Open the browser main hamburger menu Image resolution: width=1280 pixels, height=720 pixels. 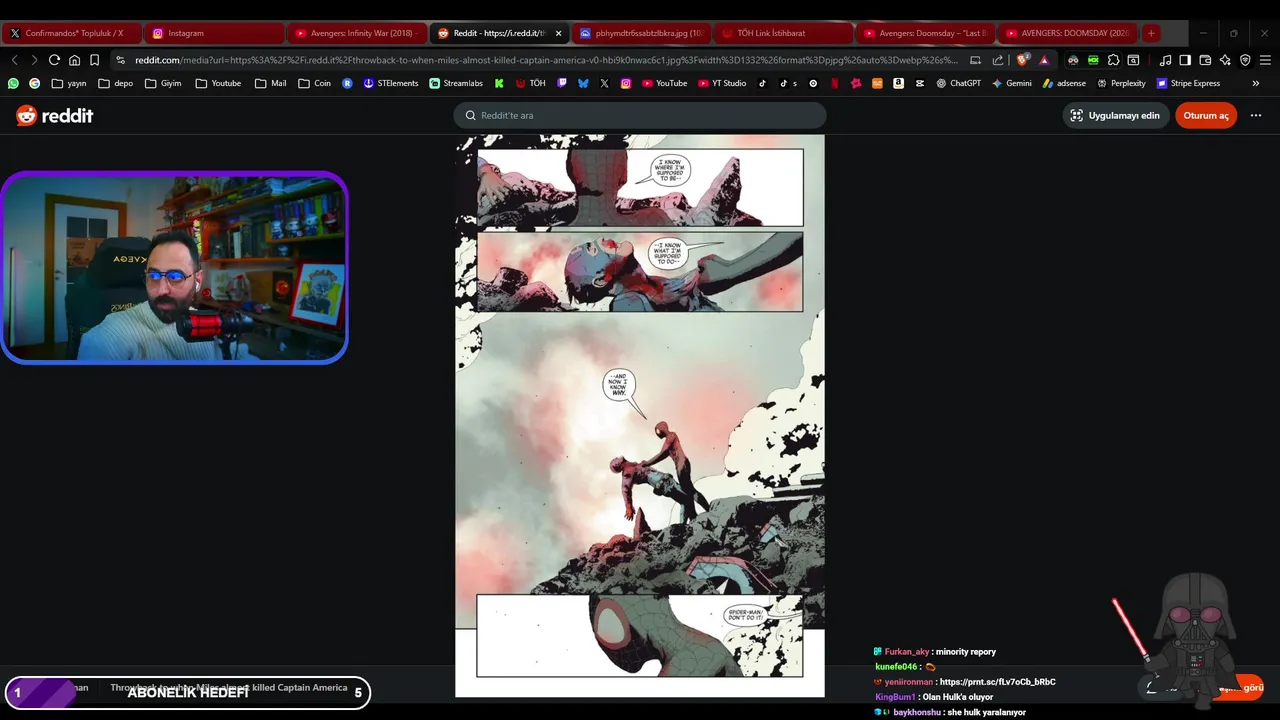pos(1265,60)
